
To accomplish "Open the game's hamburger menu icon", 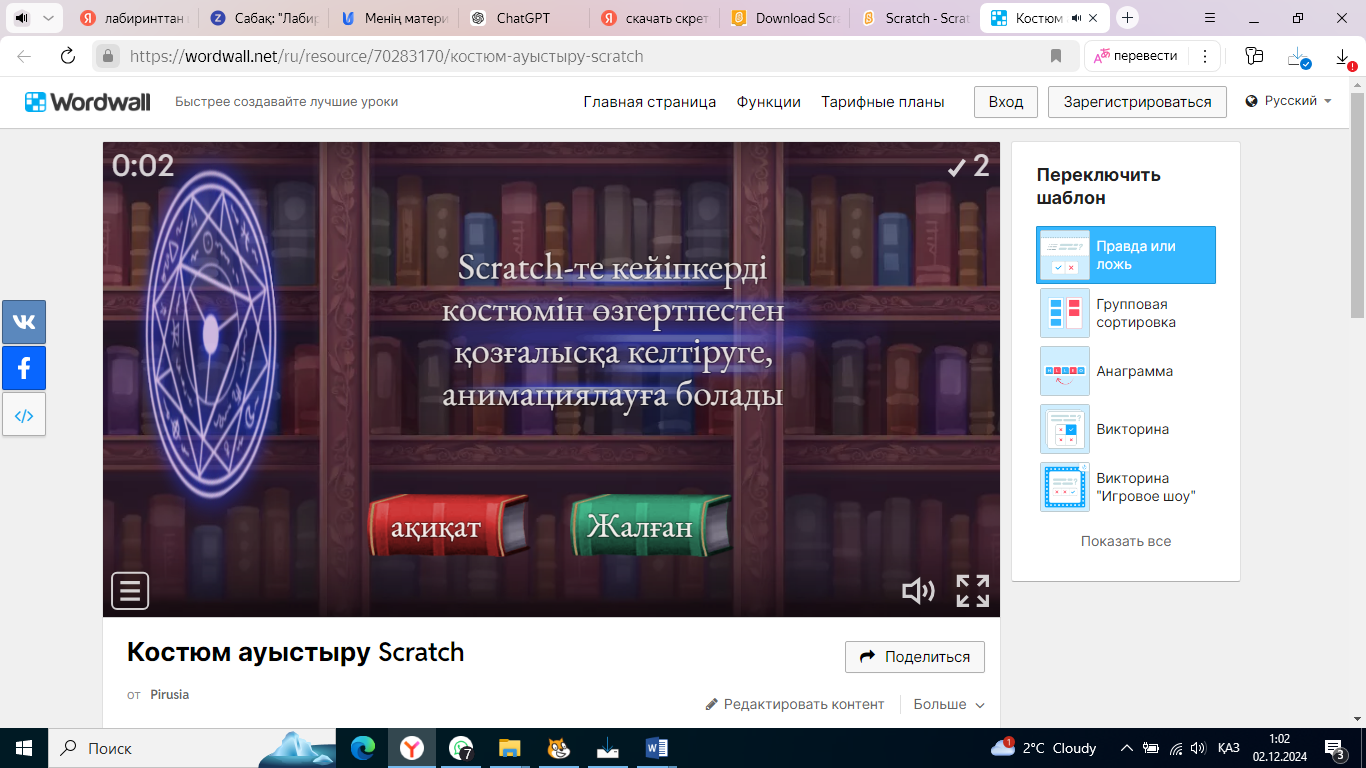I will (130, 591).
